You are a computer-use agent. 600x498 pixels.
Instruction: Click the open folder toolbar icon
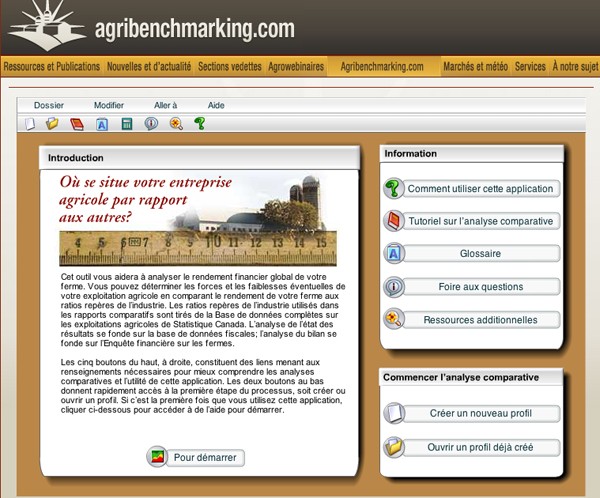(52, 124)
